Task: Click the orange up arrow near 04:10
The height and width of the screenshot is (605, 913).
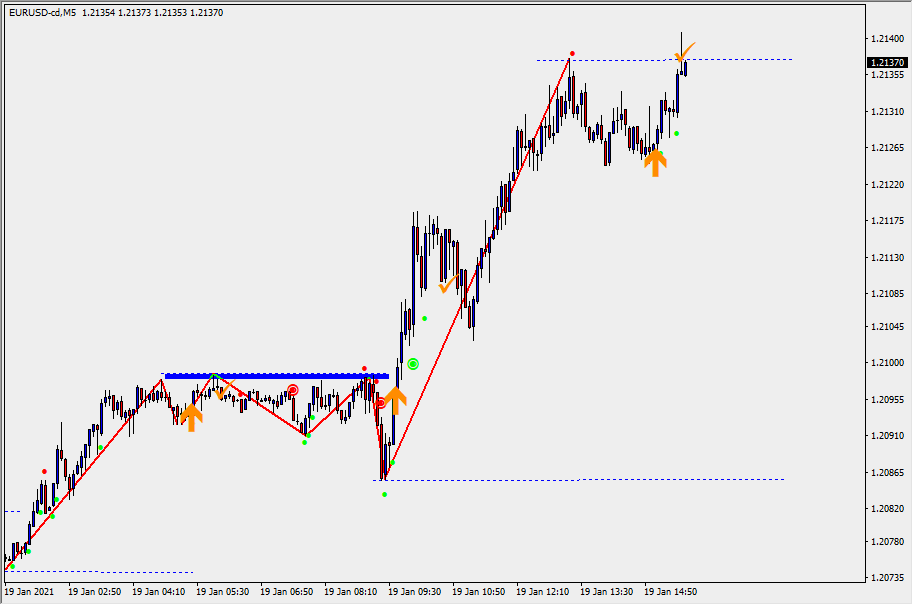Action: [191, 416]
